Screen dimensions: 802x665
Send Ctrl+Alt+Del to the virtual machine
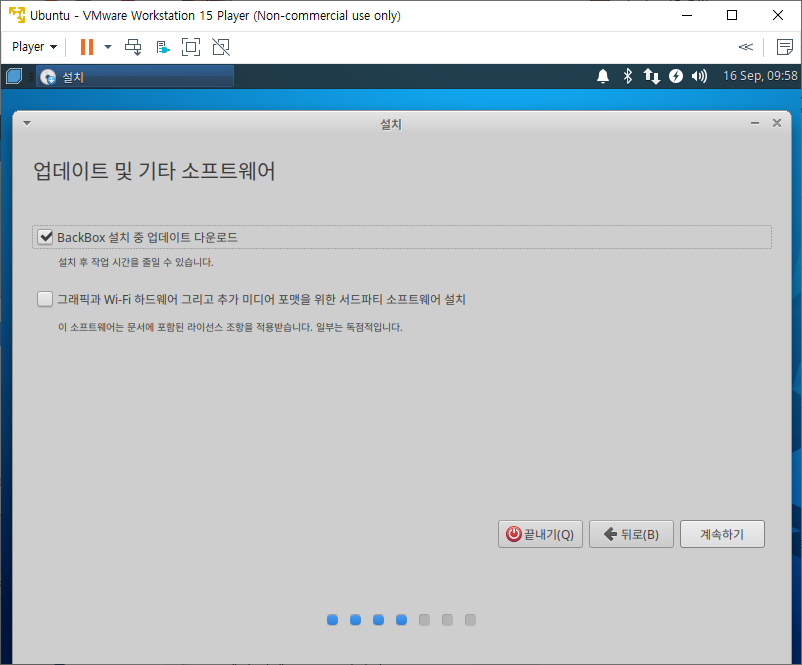[133, 47]
